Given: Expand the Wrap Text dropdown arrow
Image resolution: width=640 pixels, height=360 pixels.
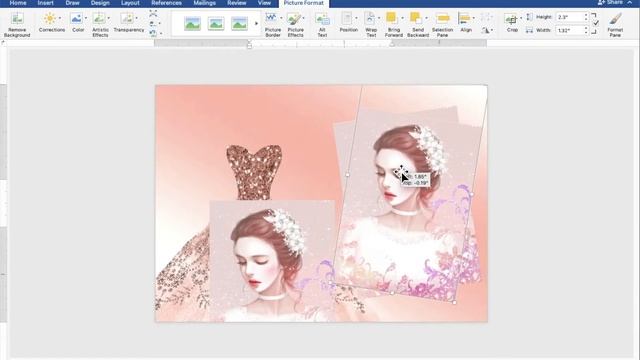Looking at the screenshot, I should [x=379, y=18].
